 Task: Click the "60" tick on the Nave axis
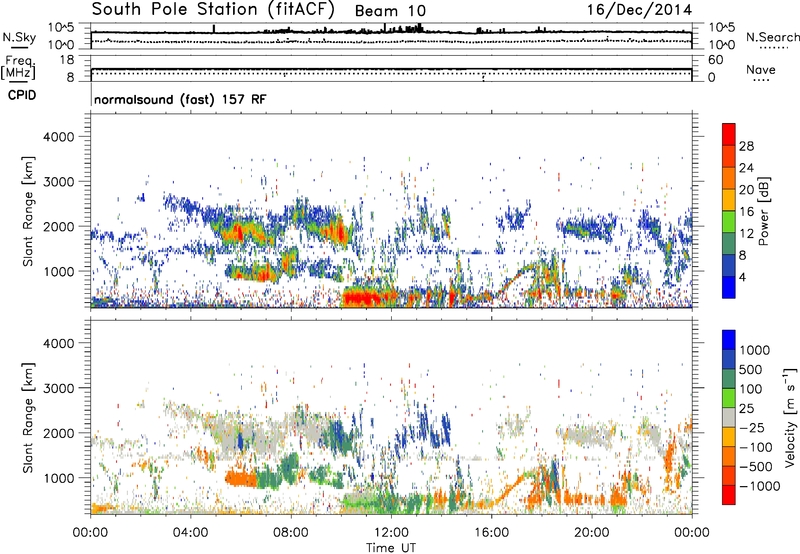click(715, 60)
